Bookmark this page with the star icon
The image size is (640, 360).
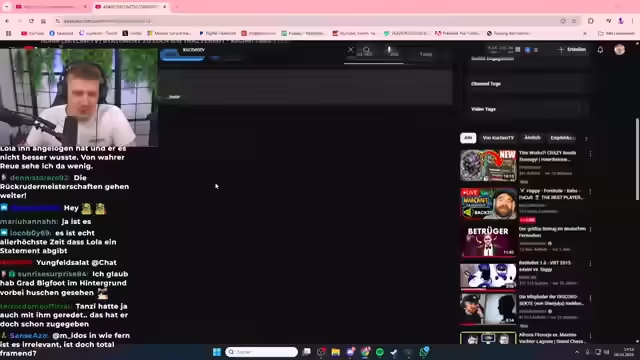coord(574,21)
